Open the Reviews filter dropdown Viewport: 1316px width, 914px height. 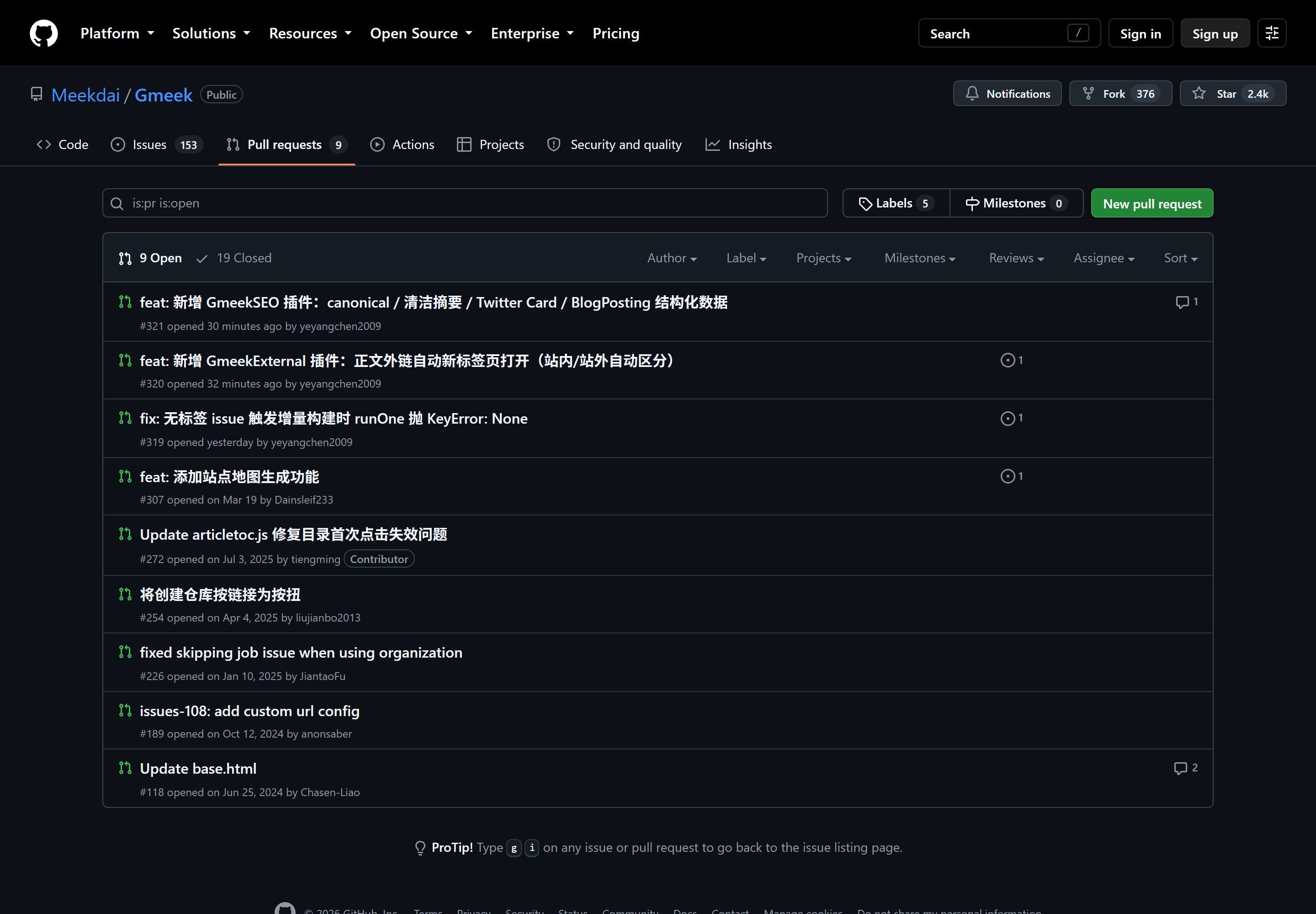[x=1017, y=258]
